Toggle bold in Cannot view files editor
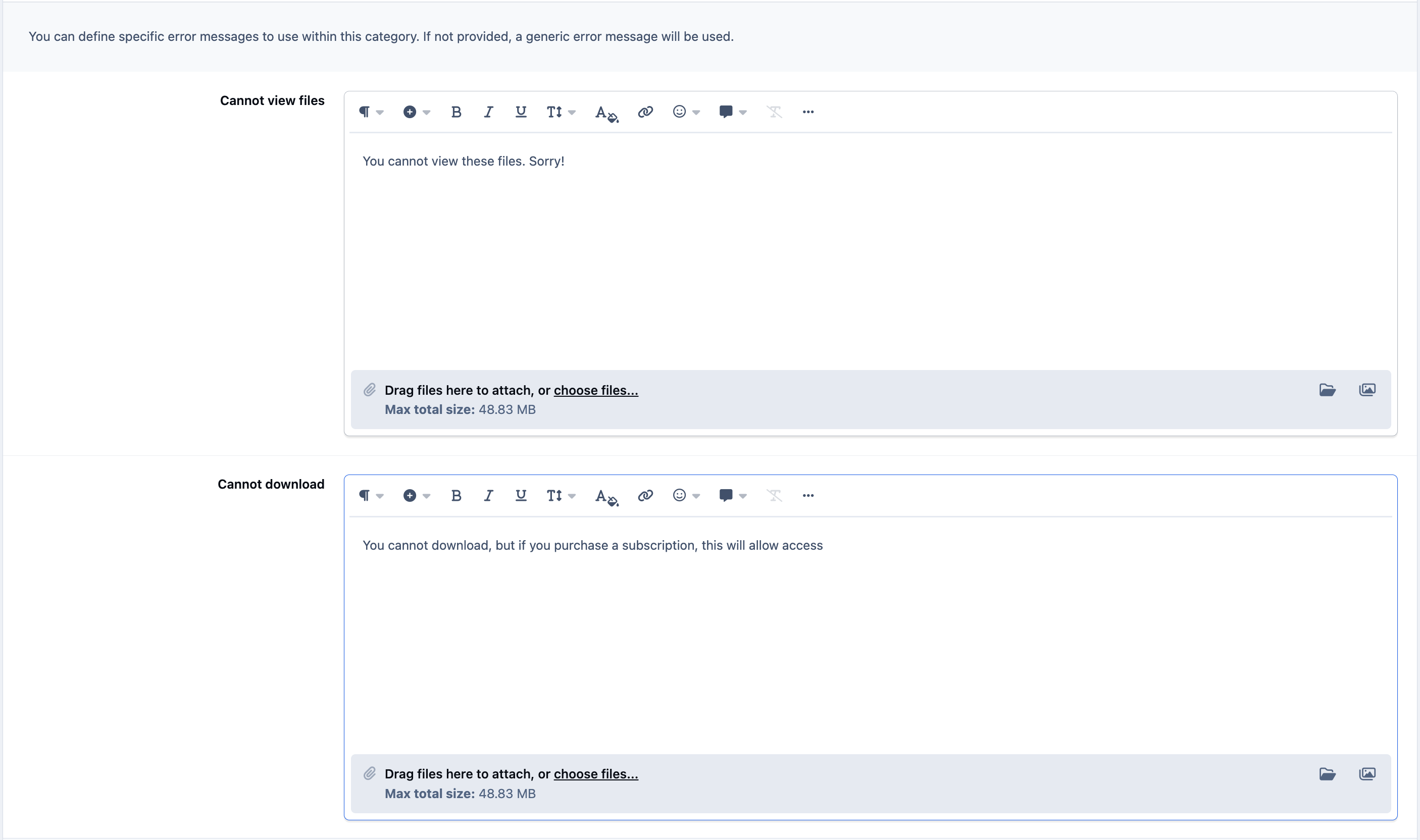The height and width of the screenshot is (840, 1420). coord(456,112)
